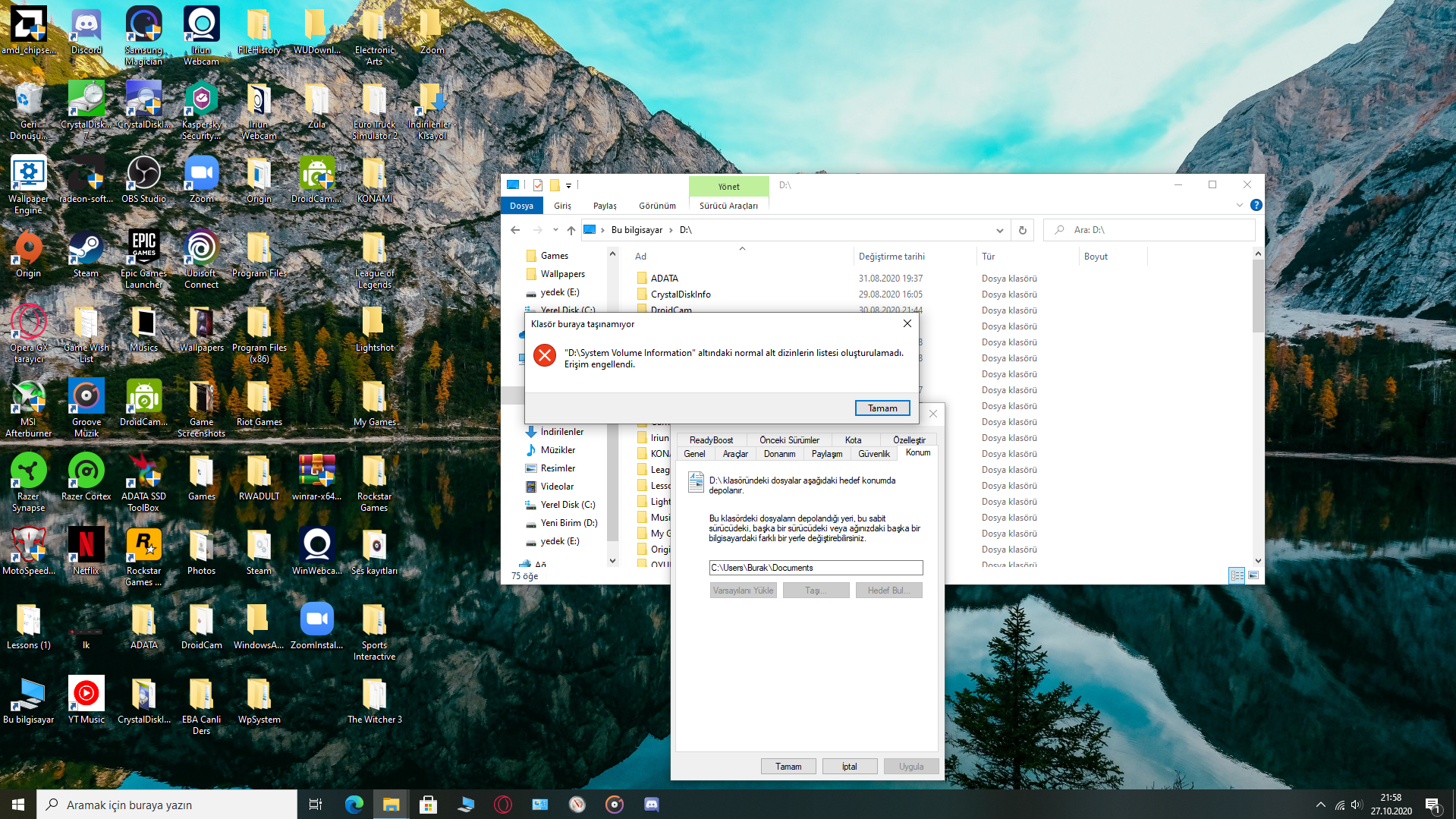This screenshot has height=819, width=1456.
Task: Select the Netflix desktop shortcut
Action: pyautogui.click(x=86, y=551)
